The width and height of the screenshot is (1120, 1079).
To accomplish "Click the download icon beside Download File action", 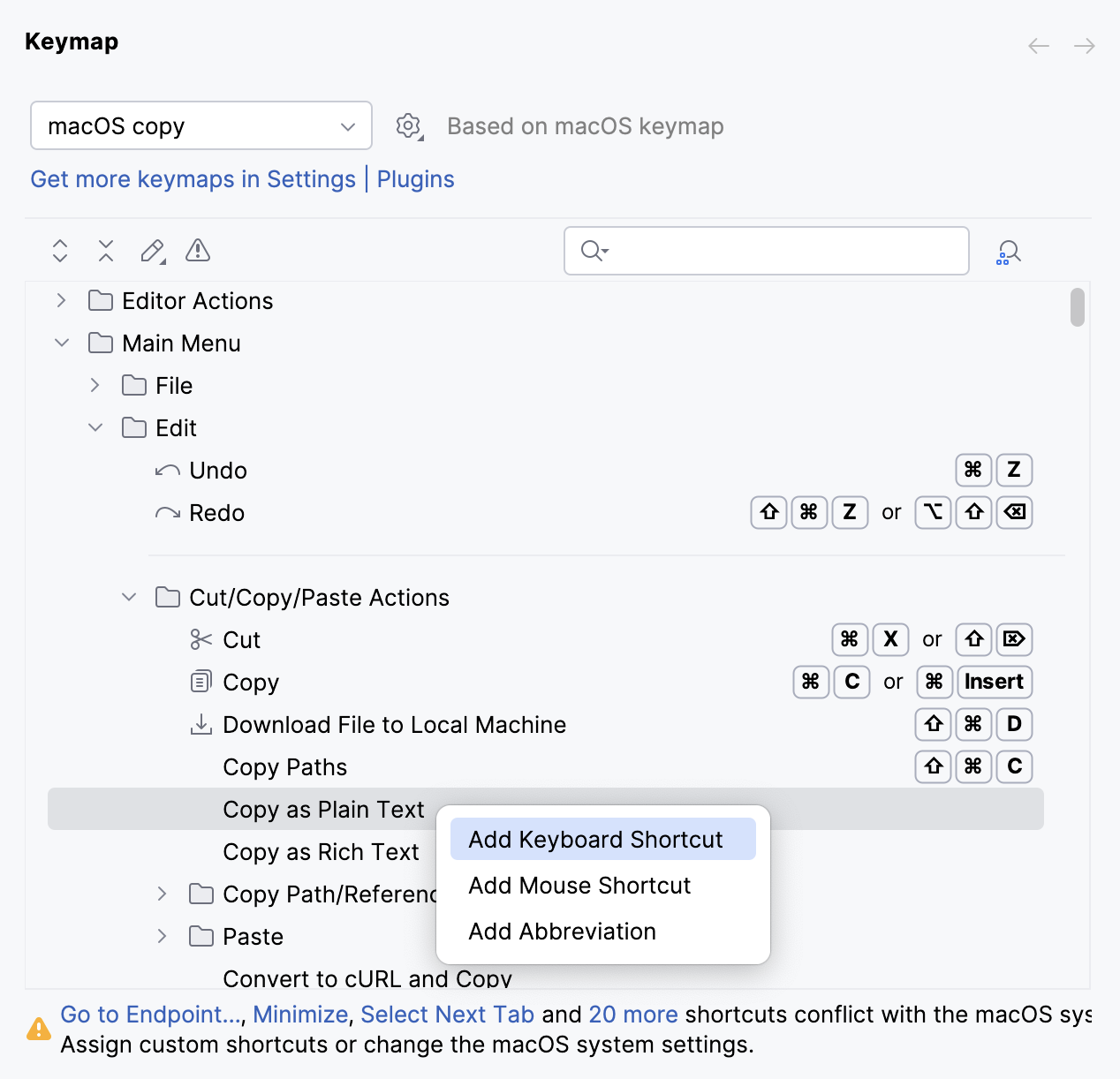I will tap(201, 724).
